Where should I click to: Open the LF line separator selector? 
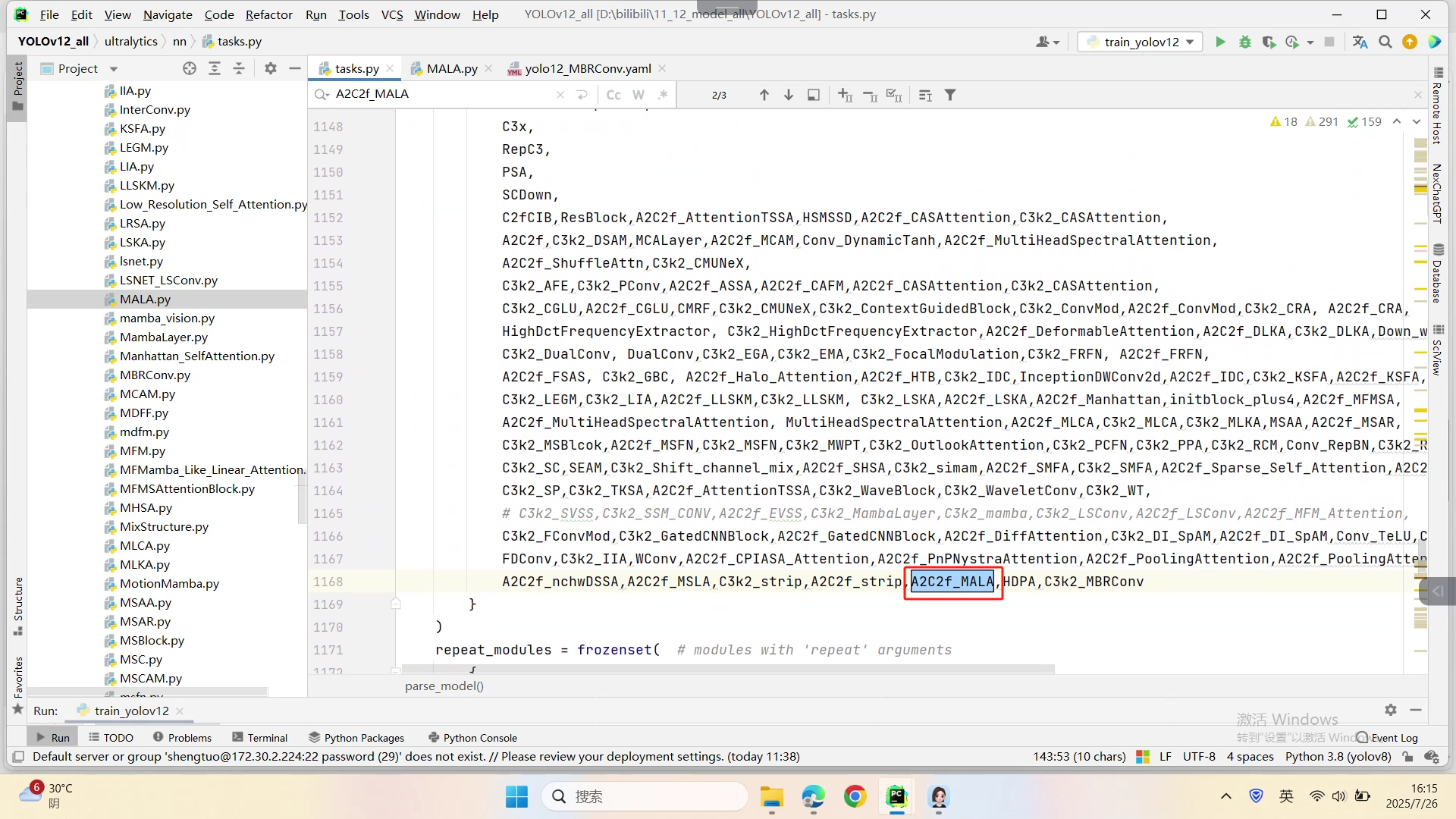click(1166, 757)
